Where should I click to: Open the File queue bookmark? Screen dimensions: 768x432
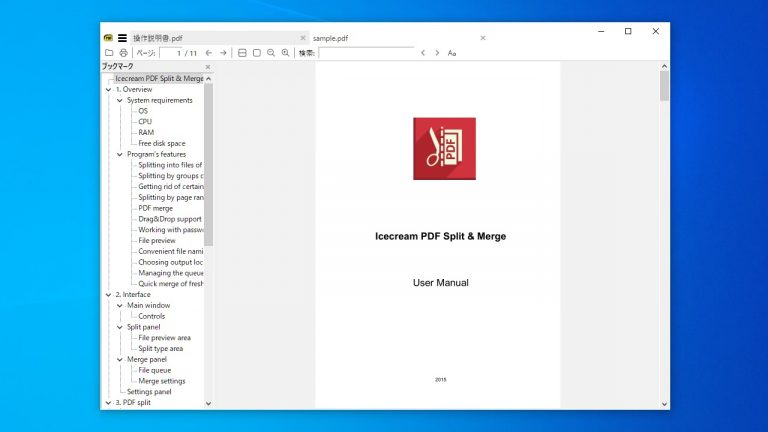point(154,370)
